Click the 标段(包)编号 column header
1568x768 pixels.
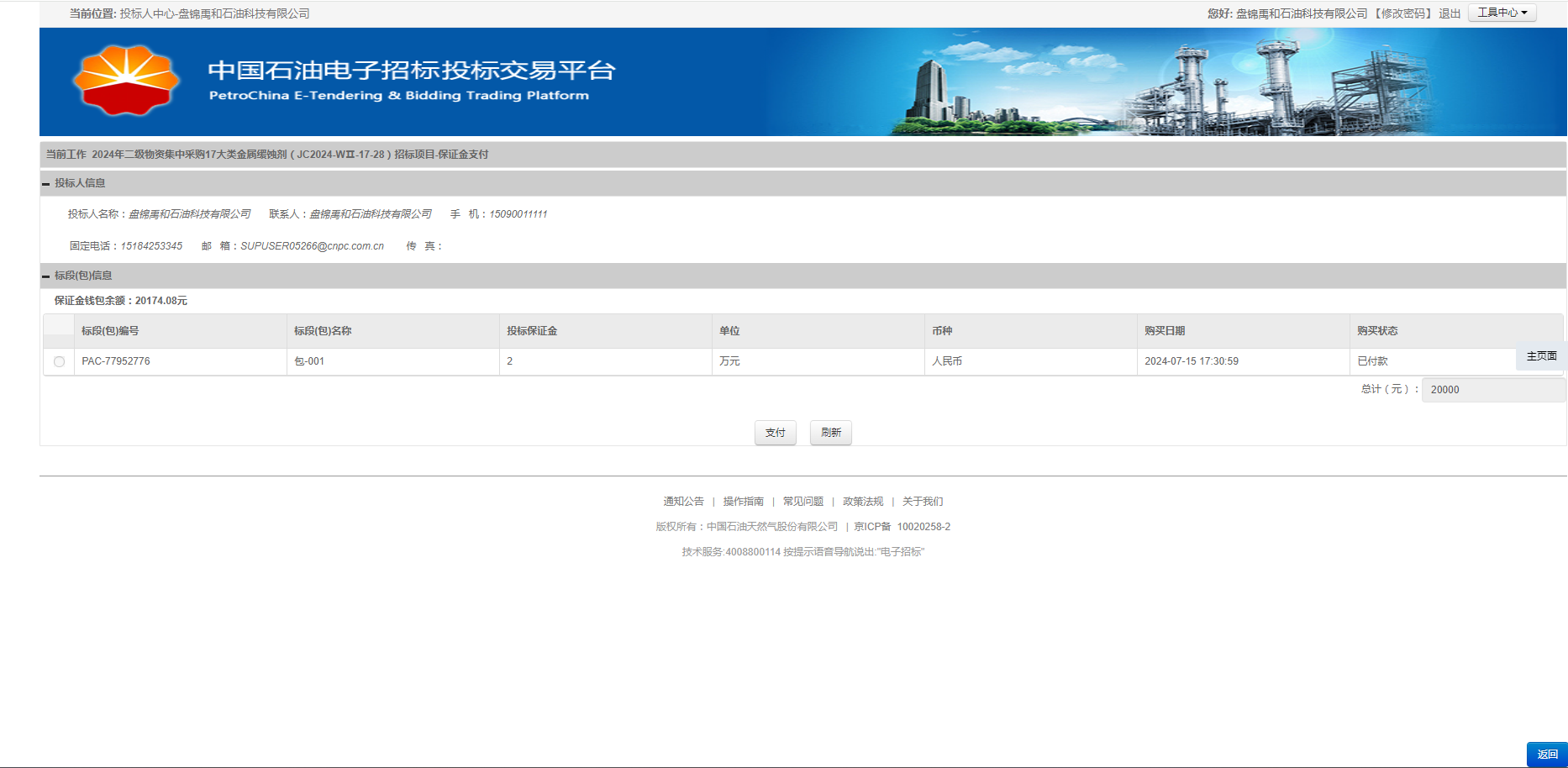coord(181,331)
